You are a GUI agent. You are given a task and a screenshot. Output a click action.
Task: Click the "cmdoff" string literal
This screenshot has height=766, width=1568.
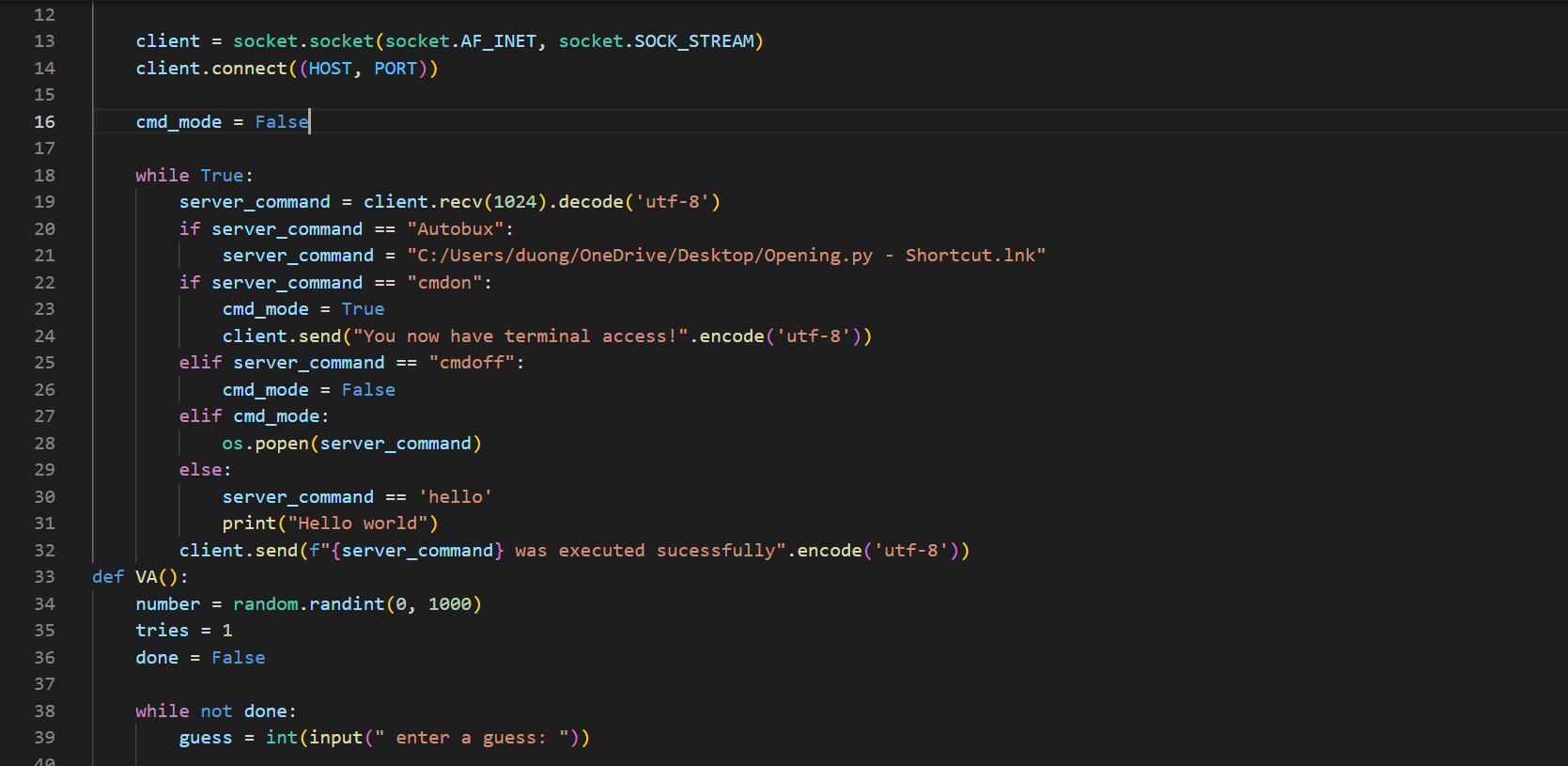[472, 363]
